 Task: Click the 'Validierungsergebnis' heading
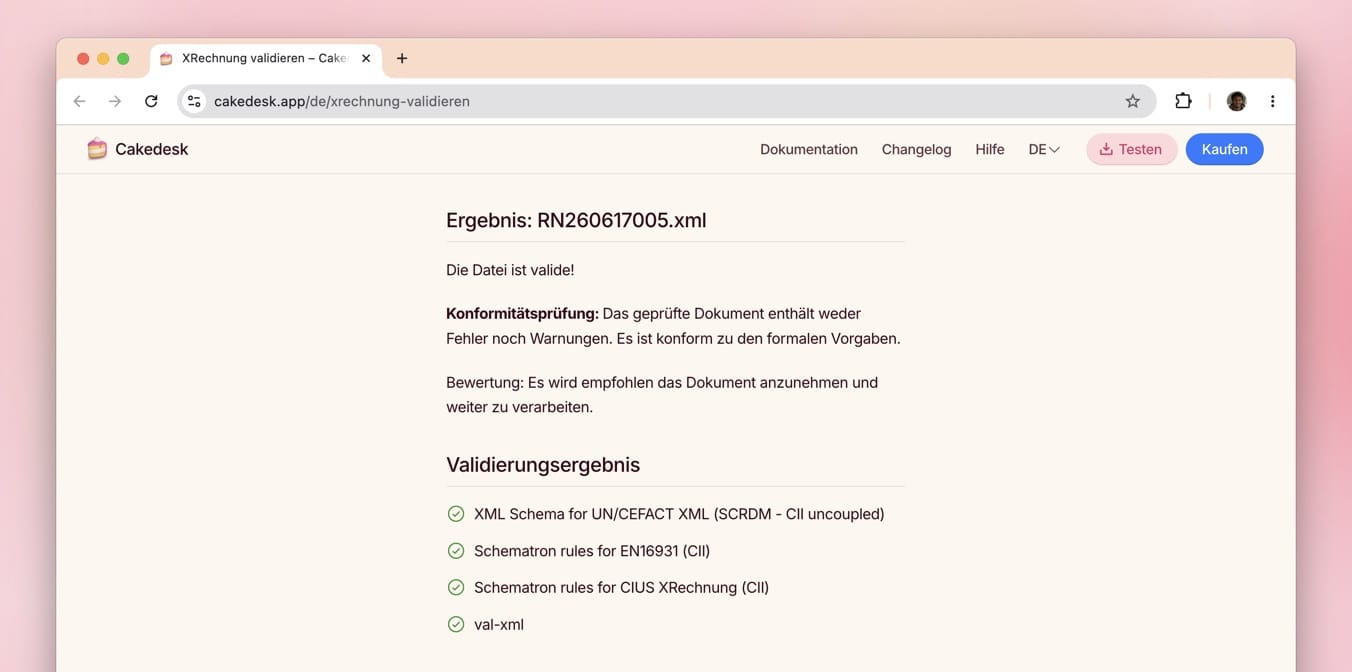pos(543,465)
